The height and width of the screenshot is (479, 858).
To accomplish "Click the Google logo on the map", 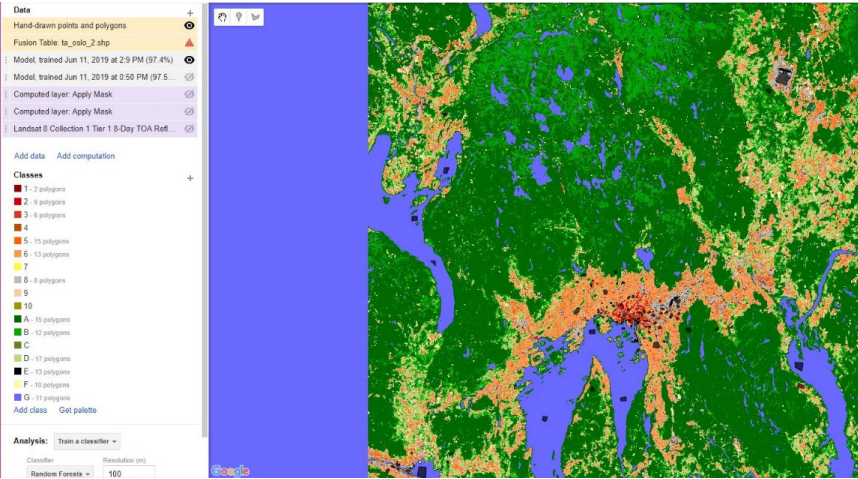I will [230, 470].
